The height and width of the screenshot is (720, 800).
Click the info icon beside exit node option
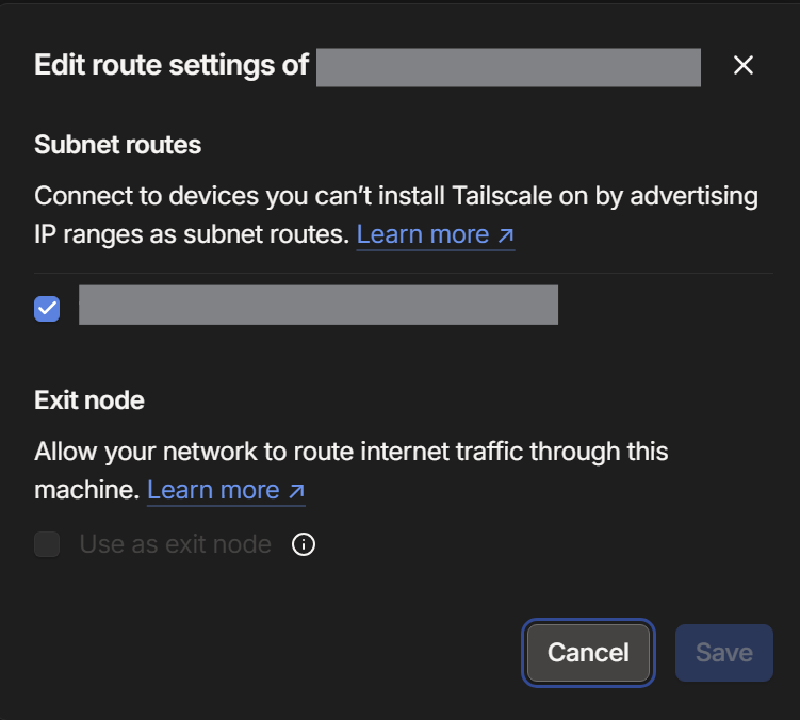point(303,545)
